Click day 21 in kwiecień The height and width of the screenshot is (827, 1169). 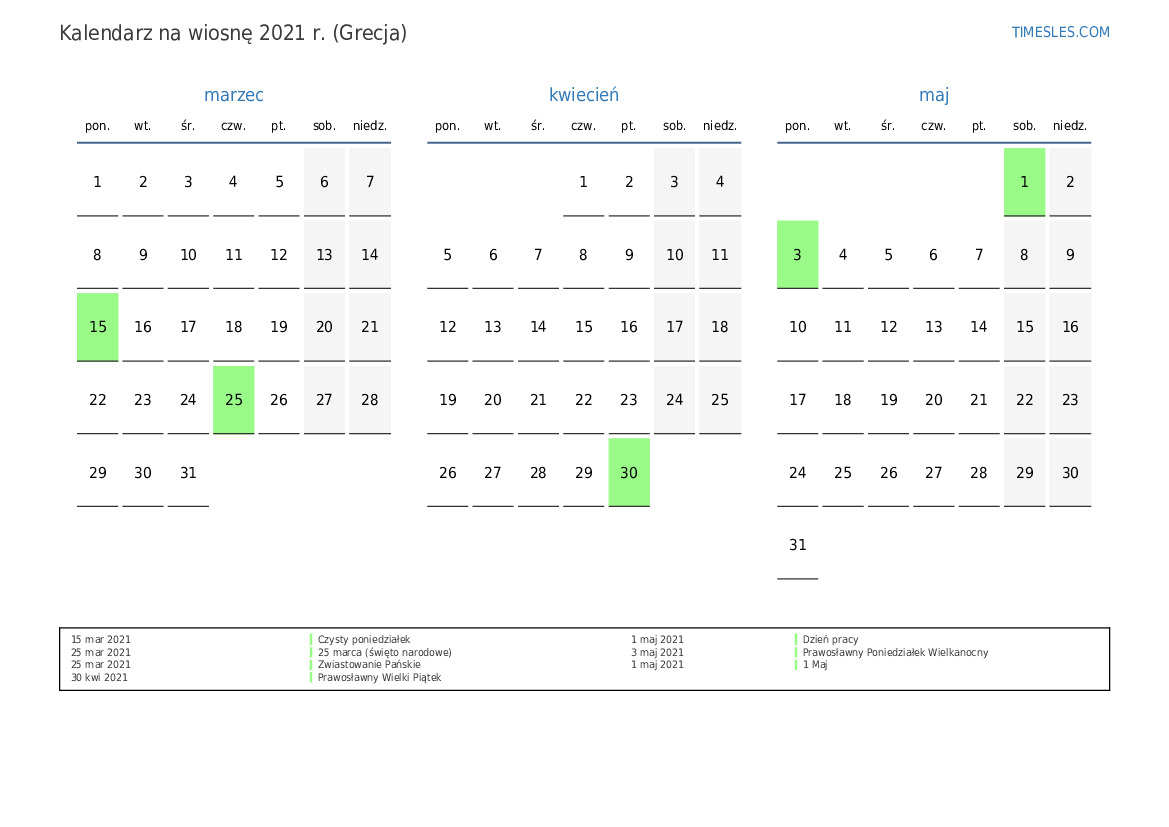(538, 400)
